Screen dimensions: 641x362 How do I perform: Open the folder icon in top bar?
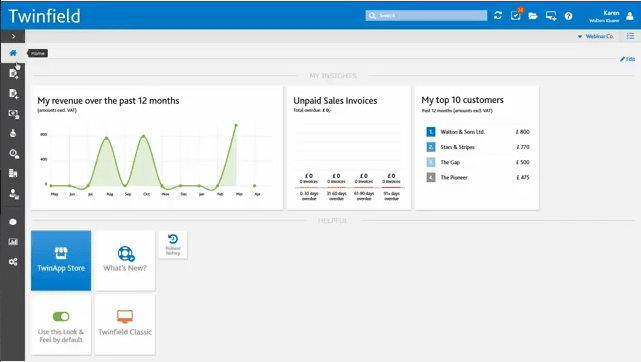(x=533, y=16)
